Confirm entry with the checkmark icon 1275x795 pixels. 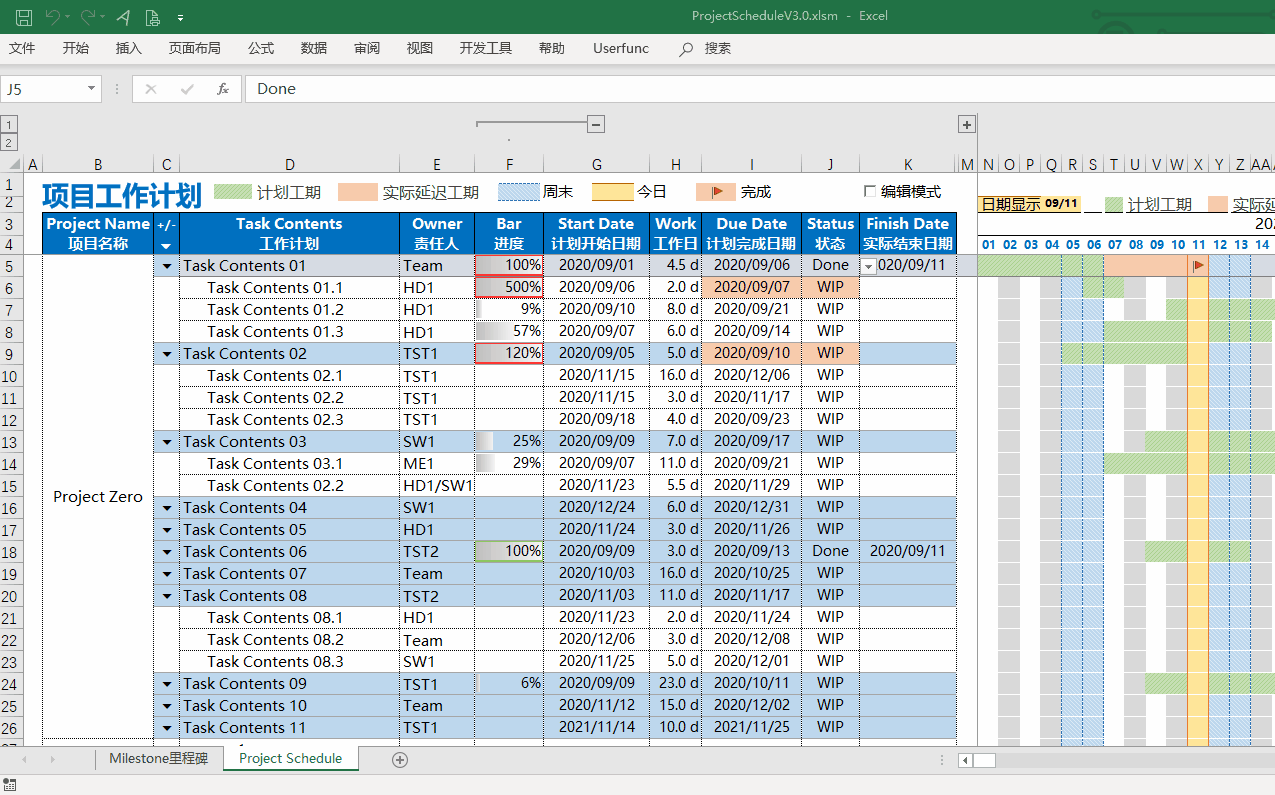[187, 88]
